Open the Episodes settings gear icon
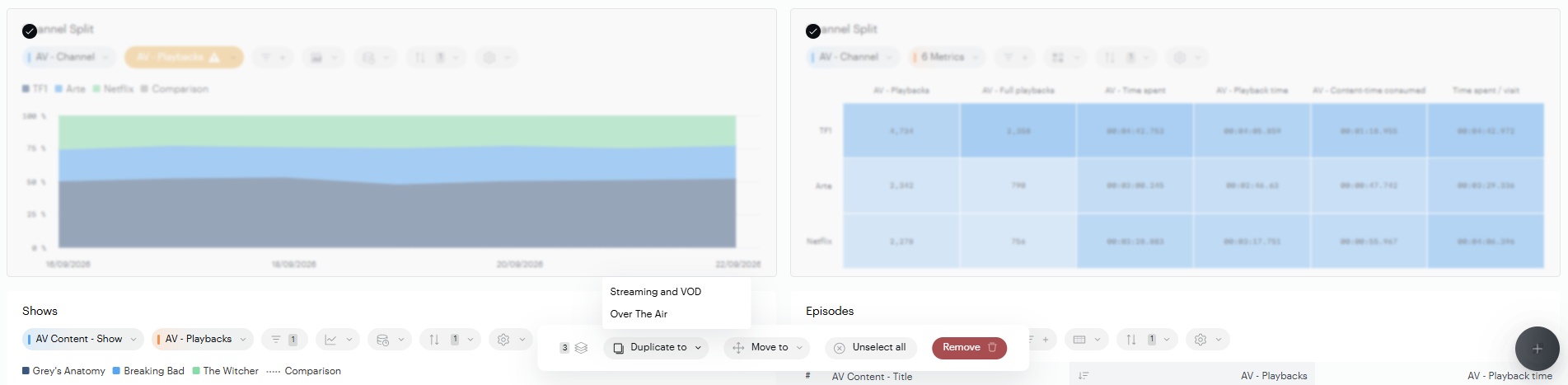Image resolution: width=1568 pixels, height=385 pixels. pos(1201,340)
